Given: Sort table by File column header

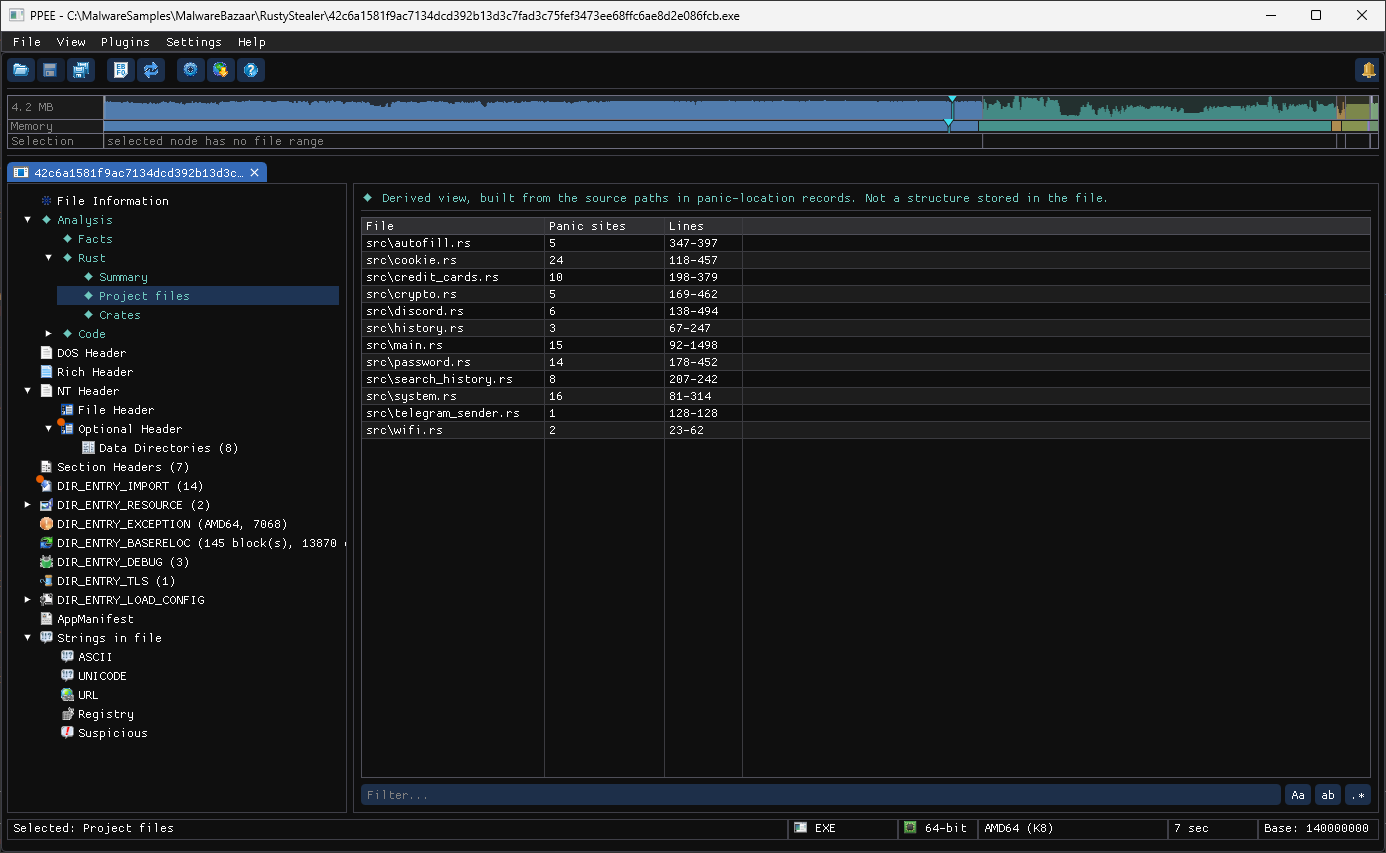Looking at the screenshot, I should 452,226.
